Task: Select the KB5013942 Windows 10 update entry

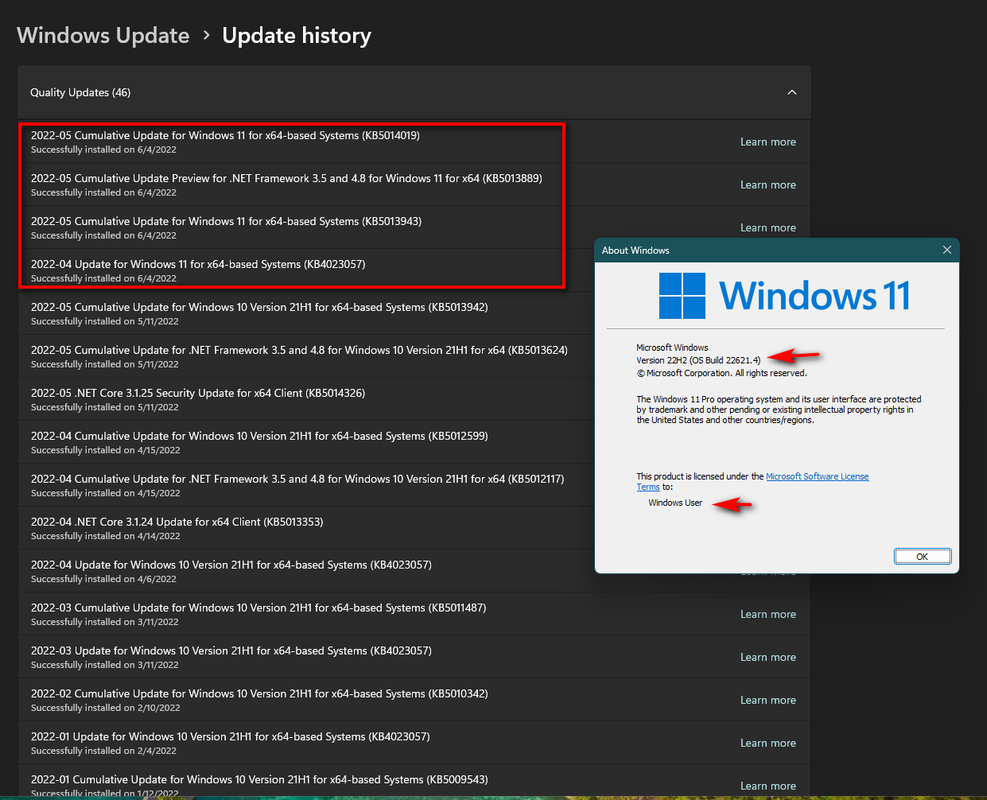Action: click(307, 313)
